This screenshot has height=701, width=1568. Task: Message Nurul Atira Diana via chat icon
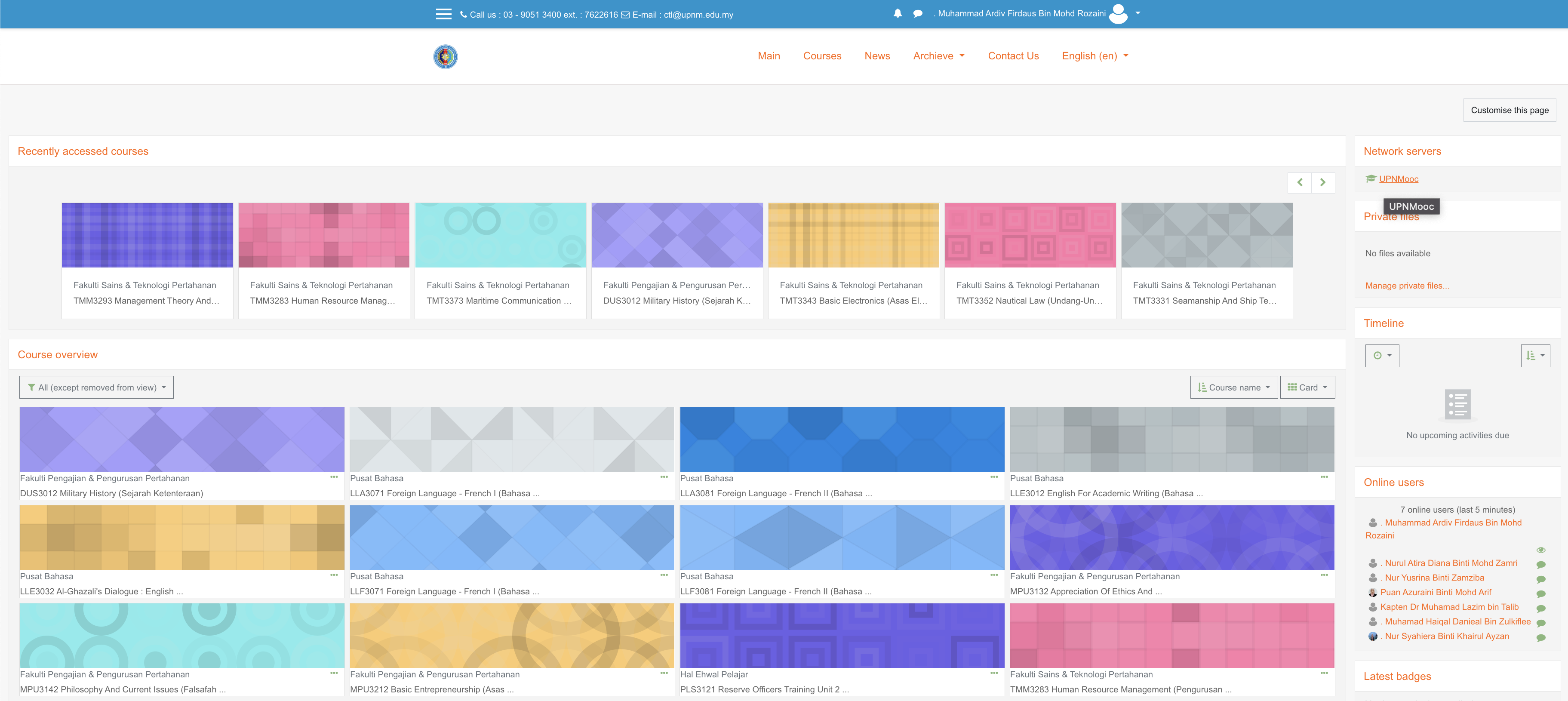tap(1540, 564)
